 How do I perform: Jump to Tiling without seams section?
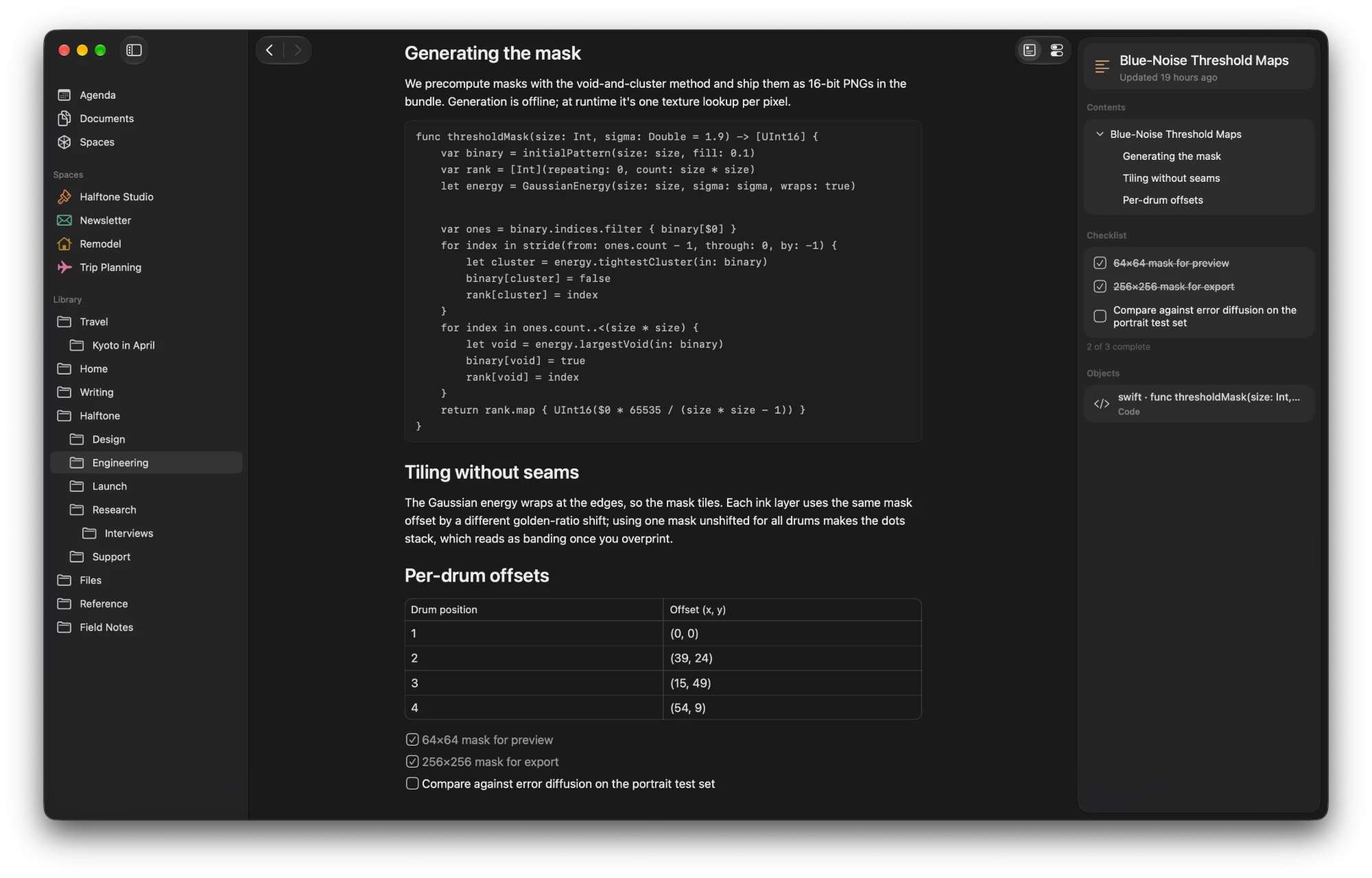(1171, 178)
